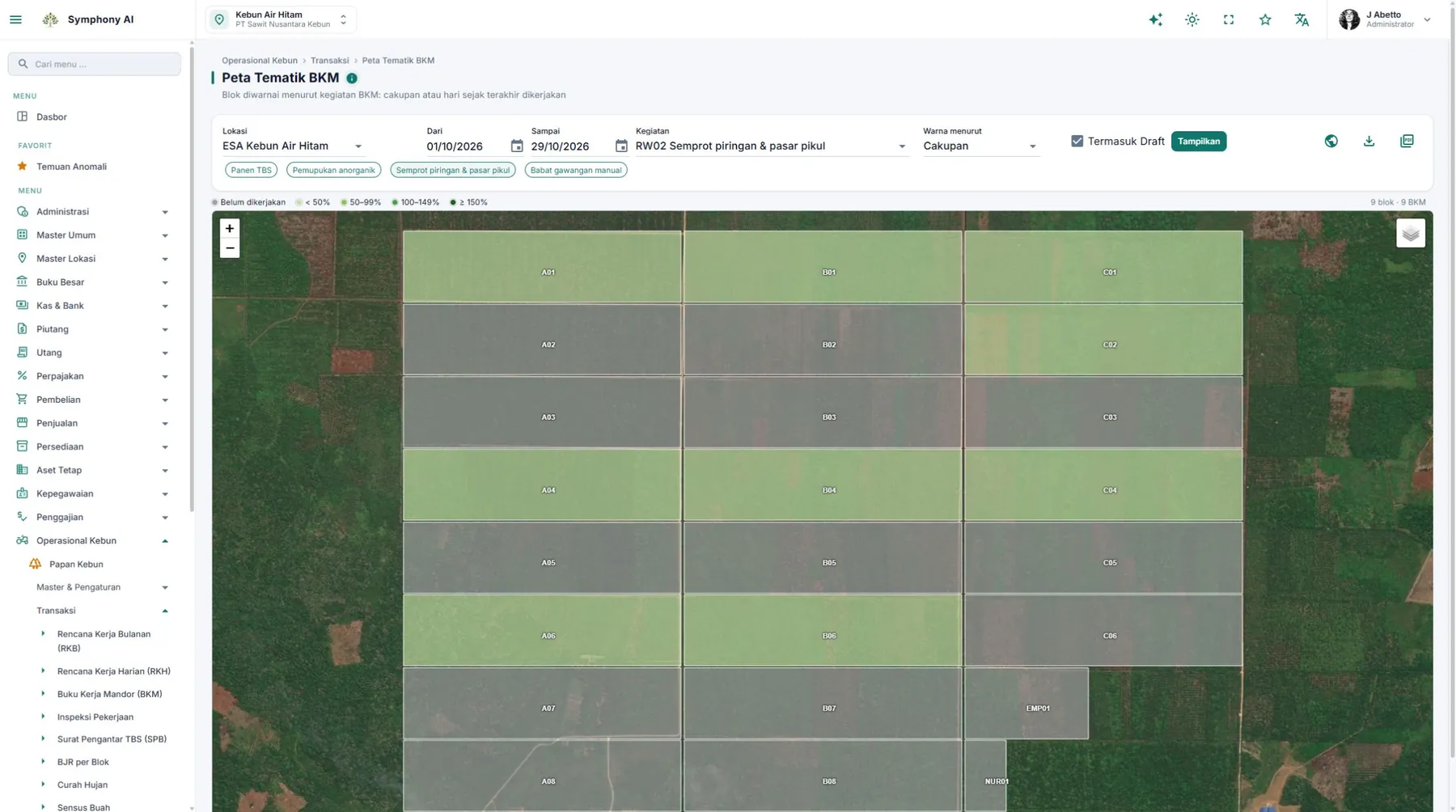Click the Transaksi breadcrumb link
The image size is (1456, 812).
[x=329, y=61]
